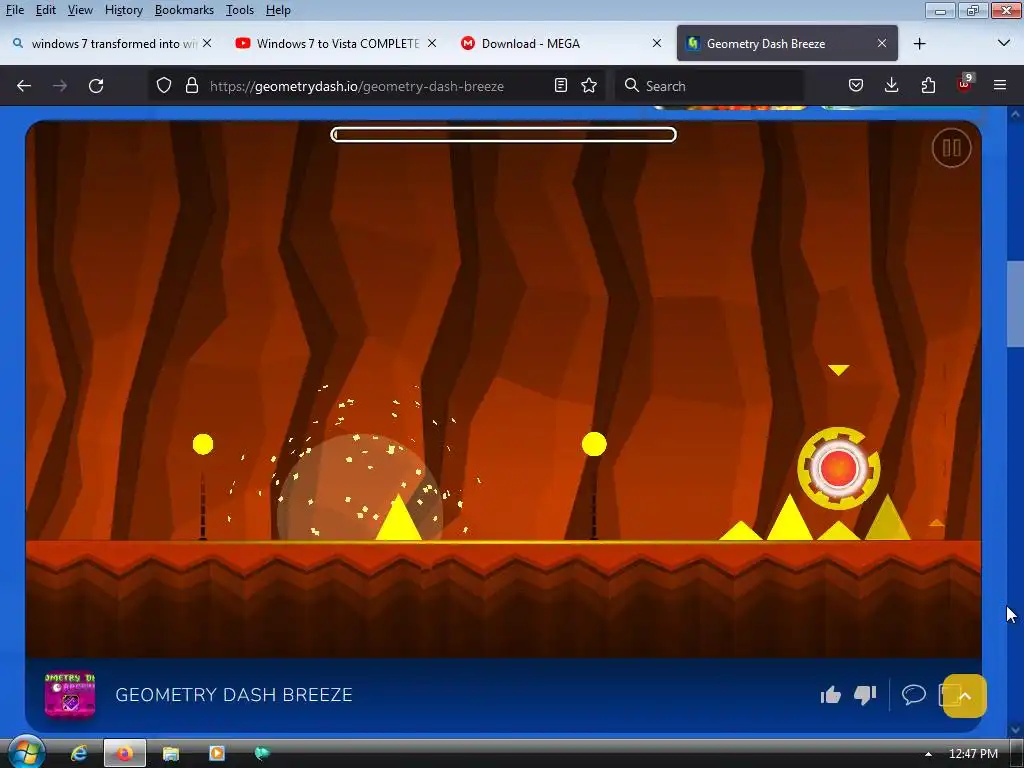This screenshot has height=768, width=1024.
Task: Click the thumbs down dislike icon
Action: click(x=865, y=695)
